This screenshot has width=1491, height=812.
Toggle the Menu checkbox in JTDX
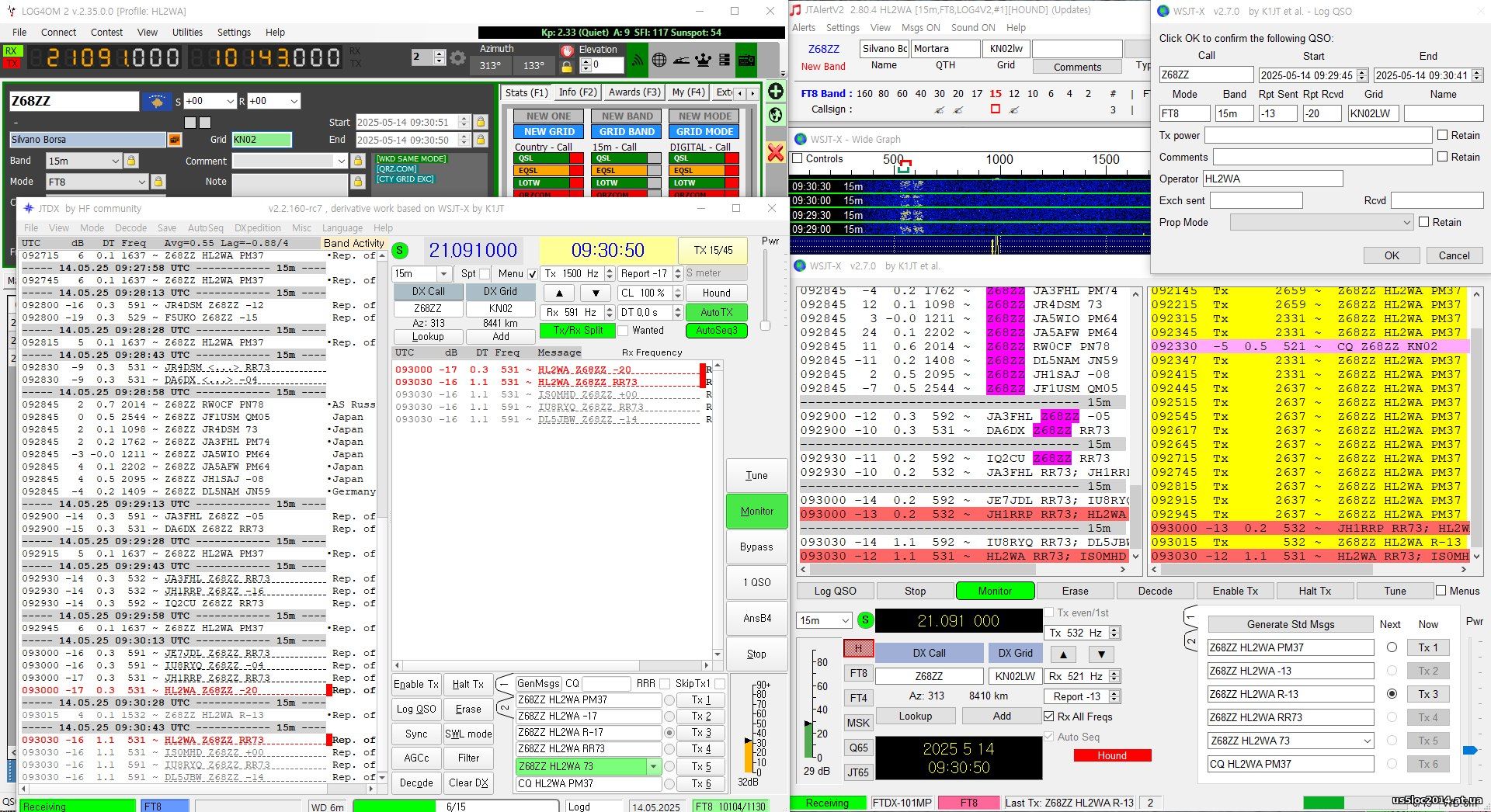point(533,273)
